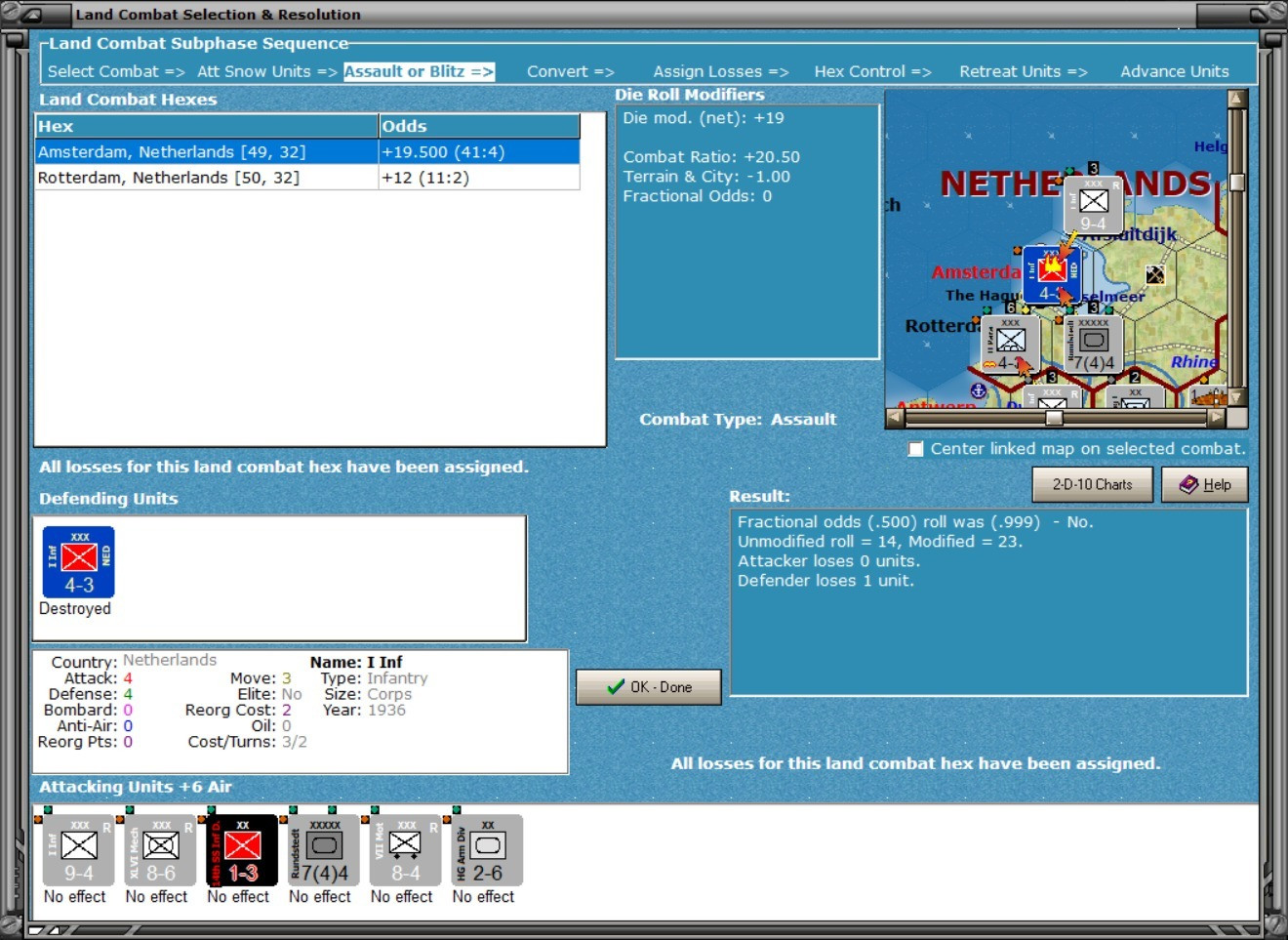
Task: Select the 2-6 HG Arm Div unit
Action: (x=485, y=851)
